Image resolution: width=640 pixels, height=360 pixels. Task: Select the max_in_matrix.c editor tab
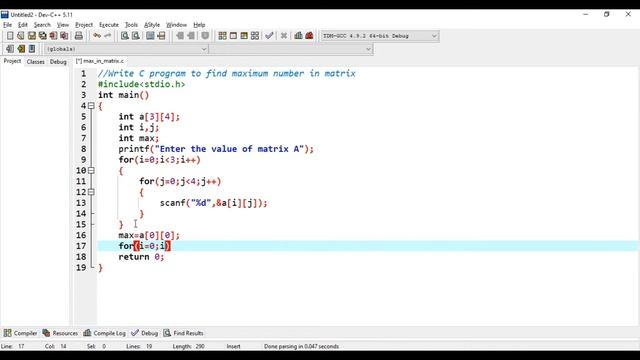click(x=100, y=61)
